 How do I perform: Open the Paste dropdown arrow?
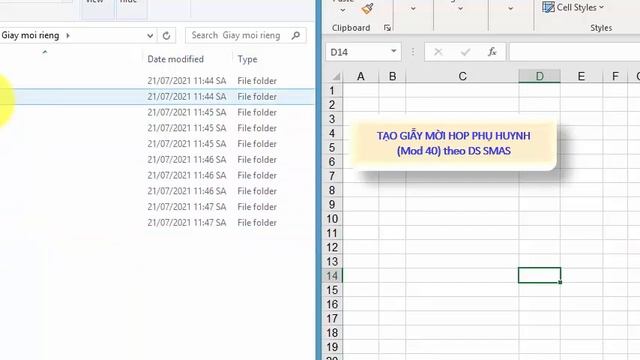pos(342,10)
